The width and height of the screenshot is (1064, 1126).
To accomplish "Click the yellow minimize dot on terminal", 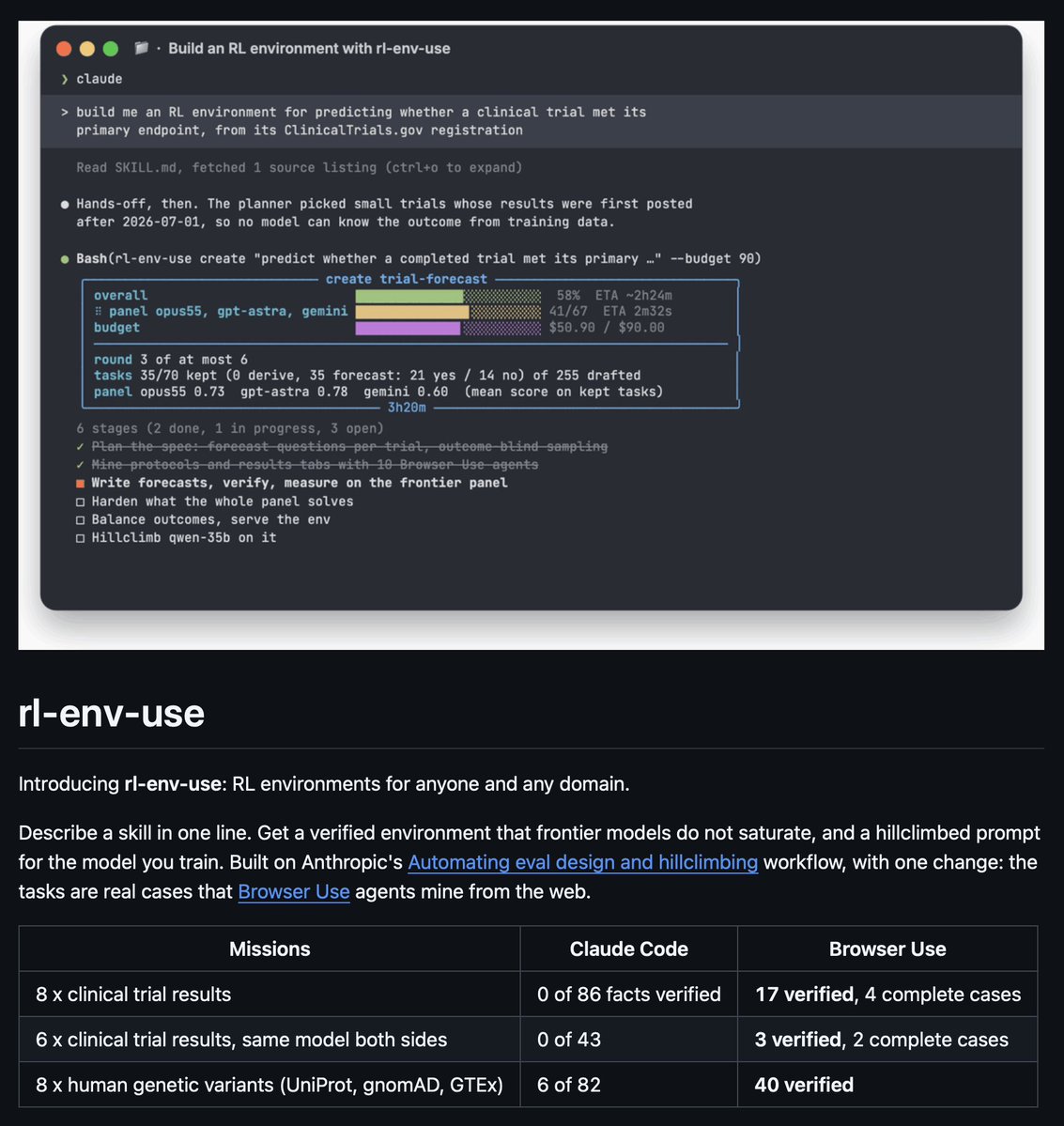I will coord(87,49).
